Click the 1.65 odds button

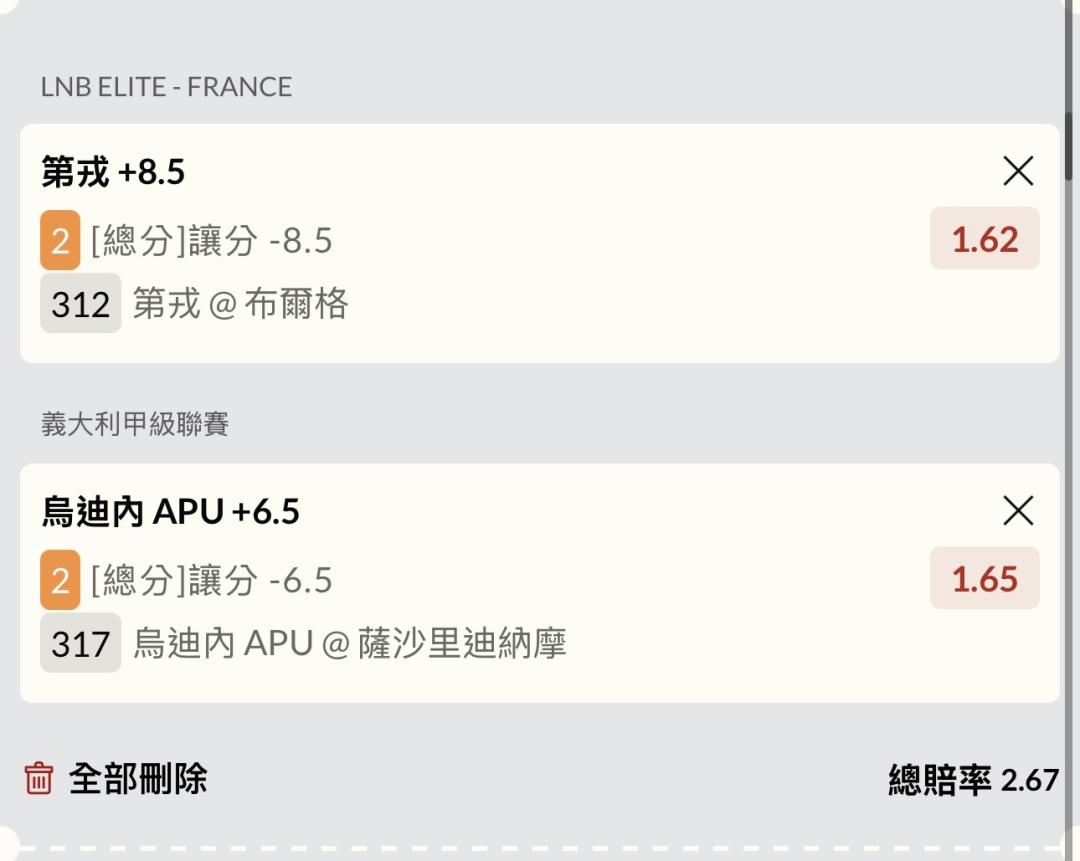[x=984, y=579]
